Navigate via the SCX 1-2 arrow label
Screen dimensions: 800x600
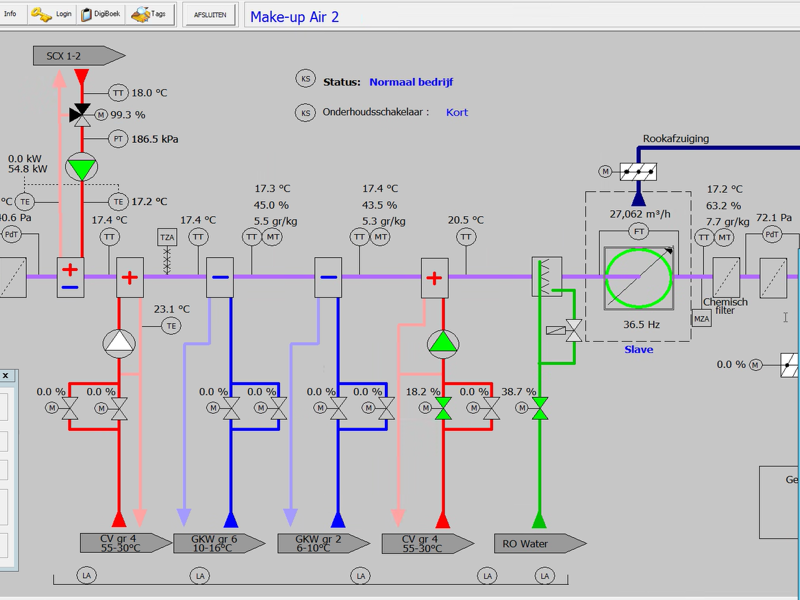coord(78,56)
